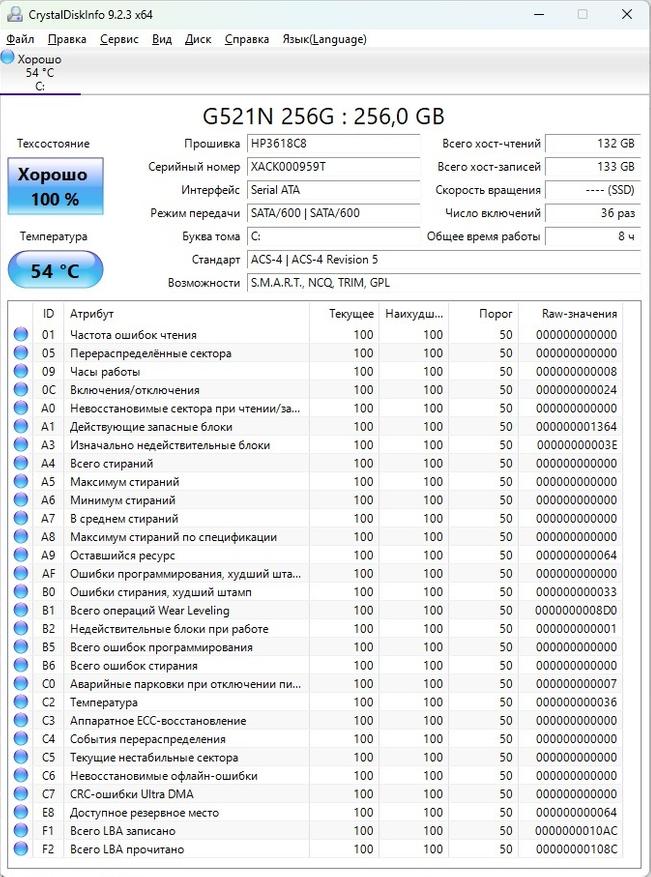This screenshot has width=651, height=877.
Task: Open the Справка menu
Action: [x=247, y=39]
